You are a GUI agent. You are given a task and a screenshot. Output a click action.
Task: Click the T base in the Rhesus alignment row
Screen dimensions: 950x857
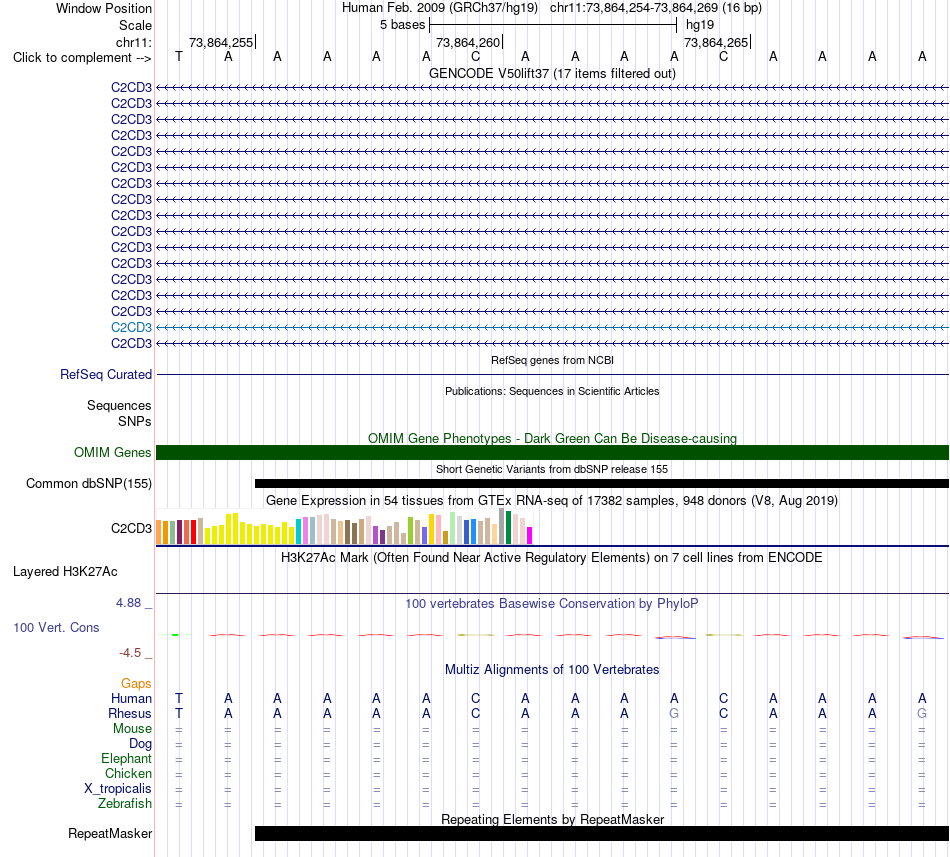click(x=179, y=713)
